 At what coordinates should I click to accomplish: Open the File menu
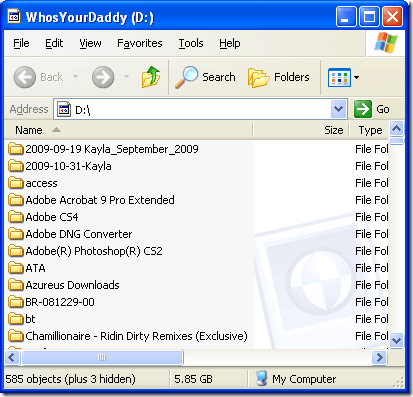[21, 43]
